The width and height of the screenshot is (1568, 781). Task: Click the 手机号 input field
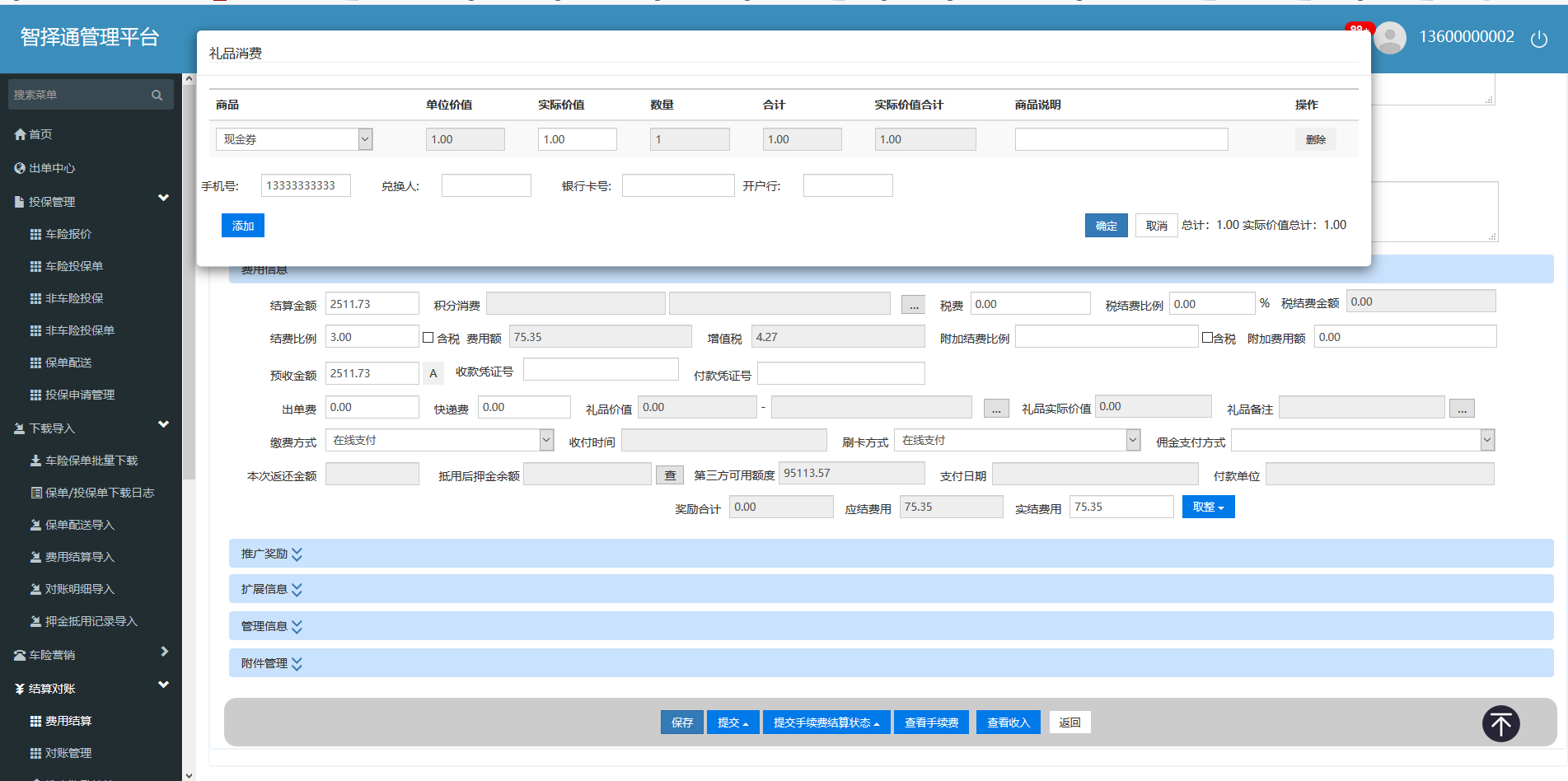[x=306, y=185]
